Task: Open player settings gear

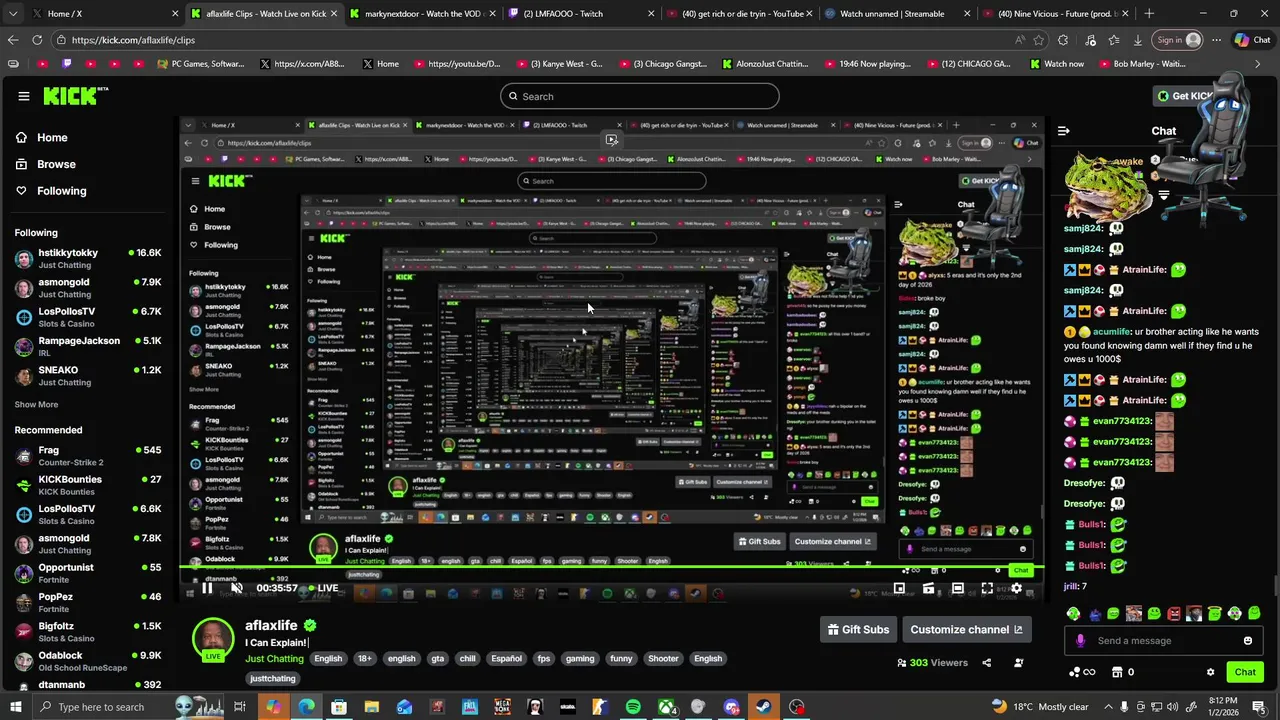Action: coord(1016,588)
